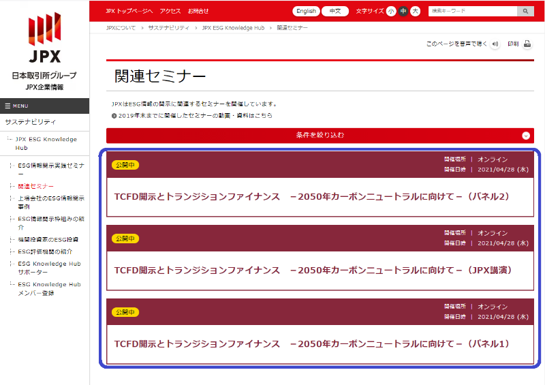Click 公開中 badge on JPX講演 card
The height and width of the screenshot is (385, 545).
point(125,239)
